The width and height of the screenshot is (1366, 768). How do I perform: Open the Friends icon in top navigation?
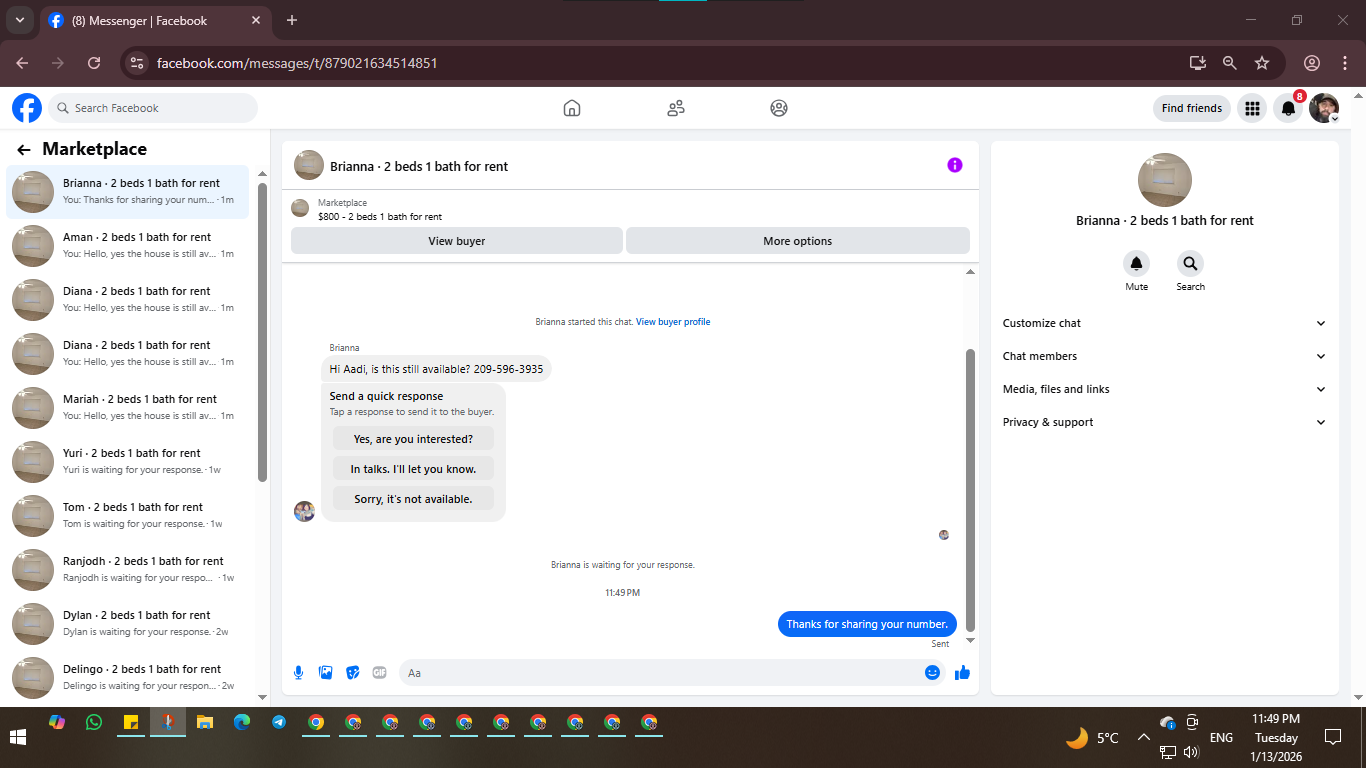(x=676, y=108)
